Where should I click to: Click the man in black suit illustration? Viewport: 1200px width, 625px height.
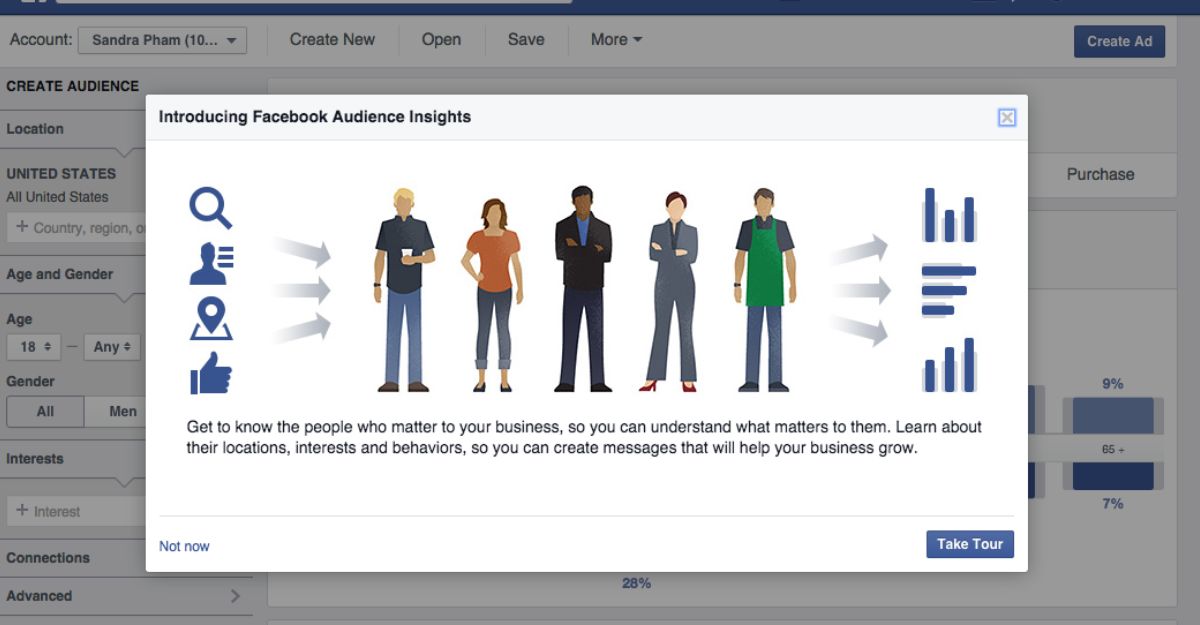click(583, 288)
